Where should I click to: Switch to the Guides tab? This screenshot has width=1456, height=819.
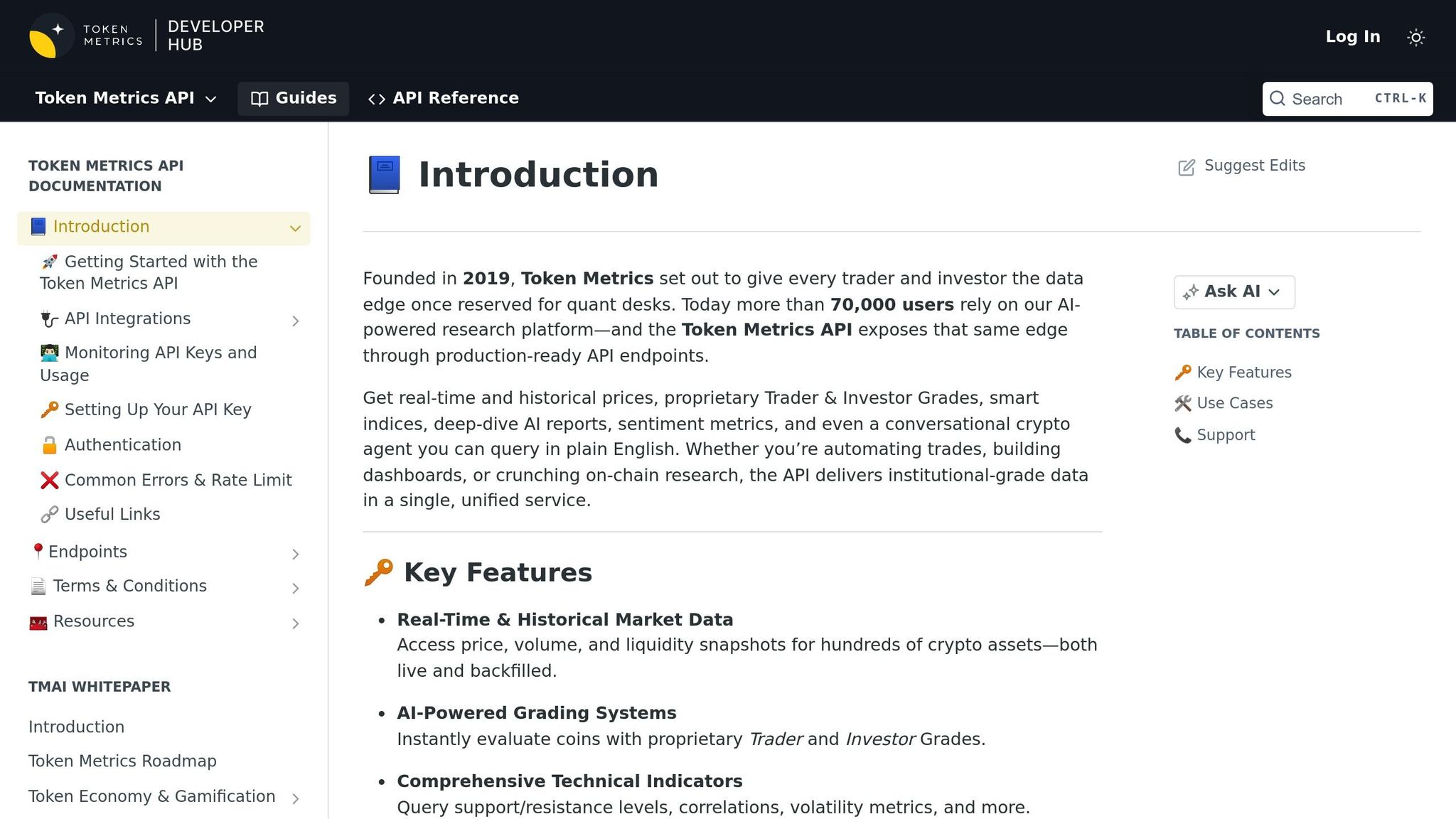294,98
